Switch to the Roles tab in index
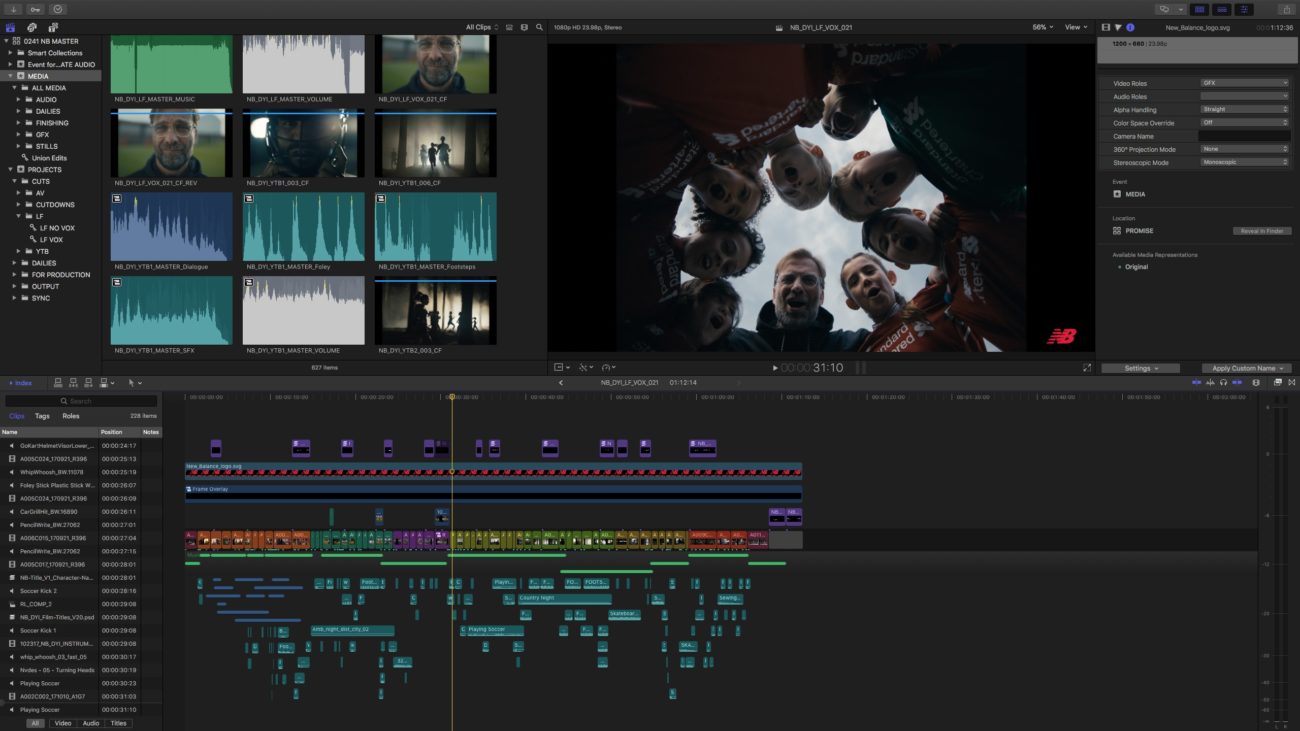The height and width of the screenshot is (731, 1300). point(71,416)
